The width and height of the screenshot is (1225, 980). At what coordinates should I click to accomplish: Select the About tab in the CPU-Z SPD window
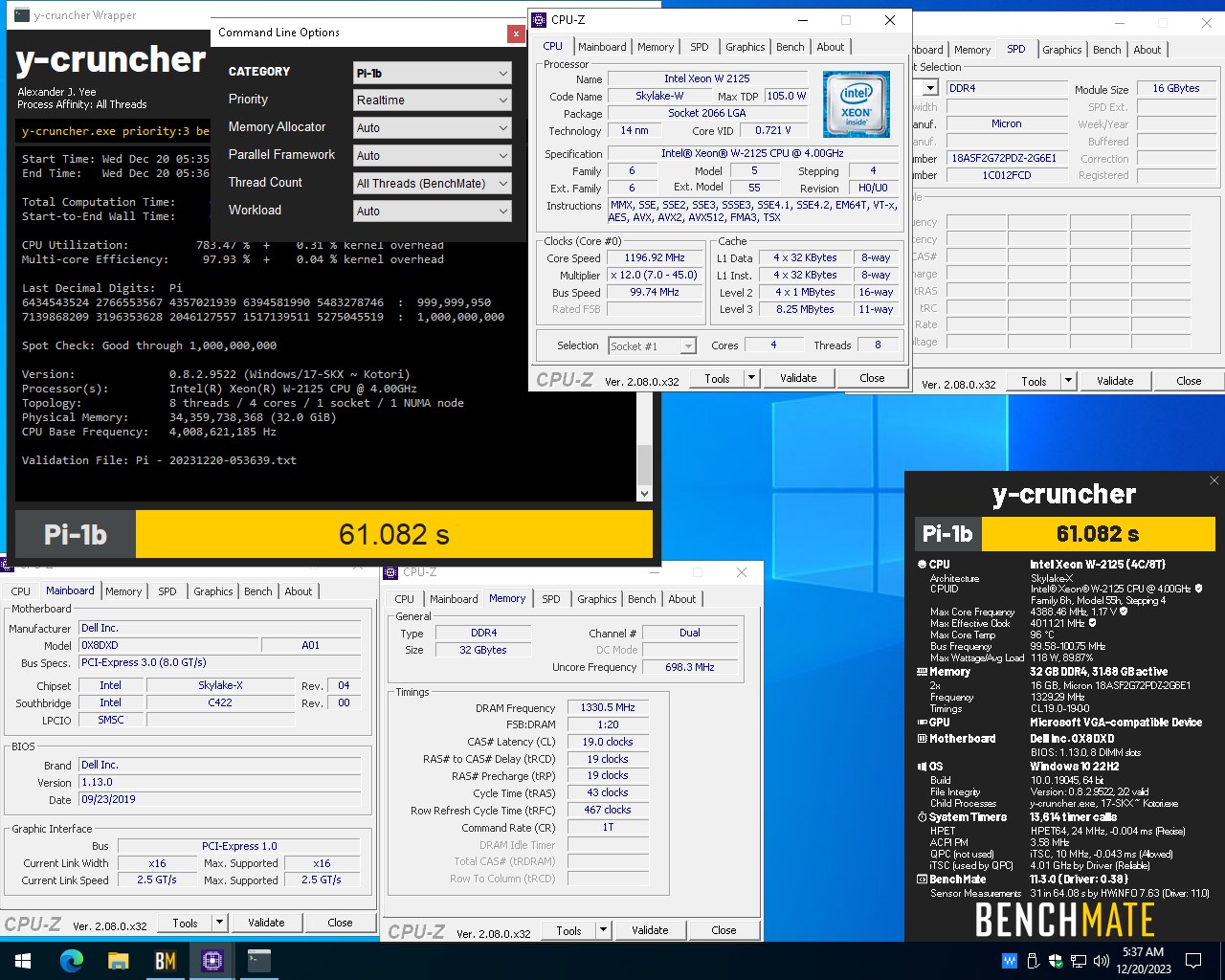(x=1147, y=50)
